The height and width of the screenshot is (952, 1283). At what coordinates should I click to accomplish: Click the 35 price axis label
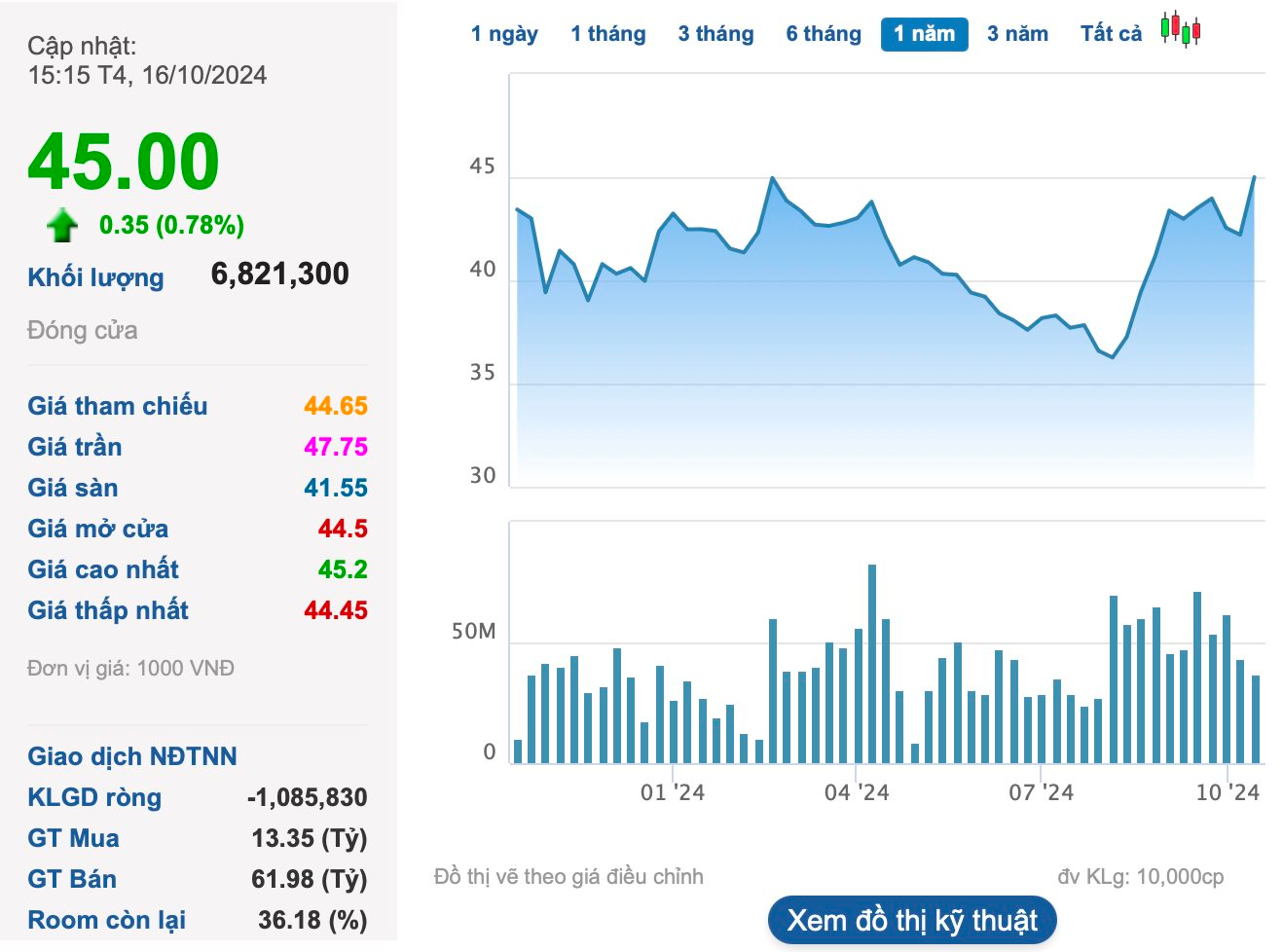pyautogui.click(x=482, y=373)
